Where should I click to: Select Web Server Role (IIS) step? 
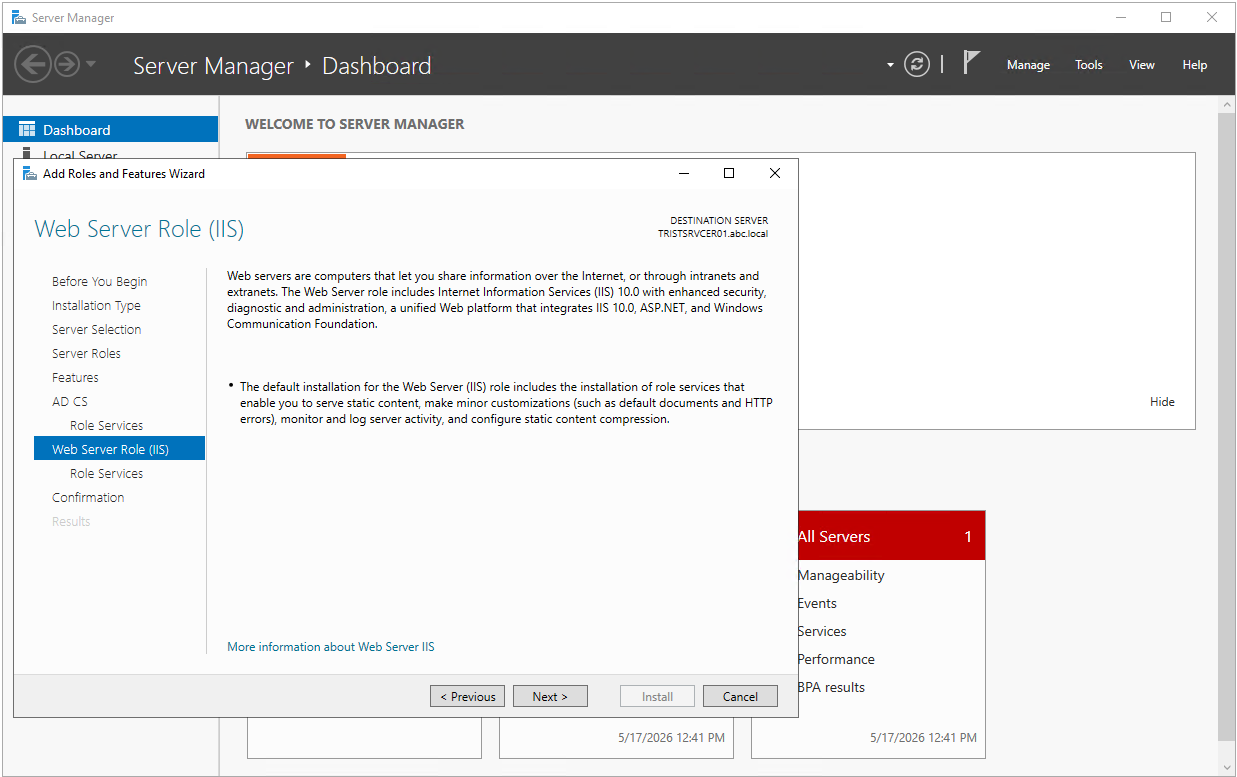119,450
